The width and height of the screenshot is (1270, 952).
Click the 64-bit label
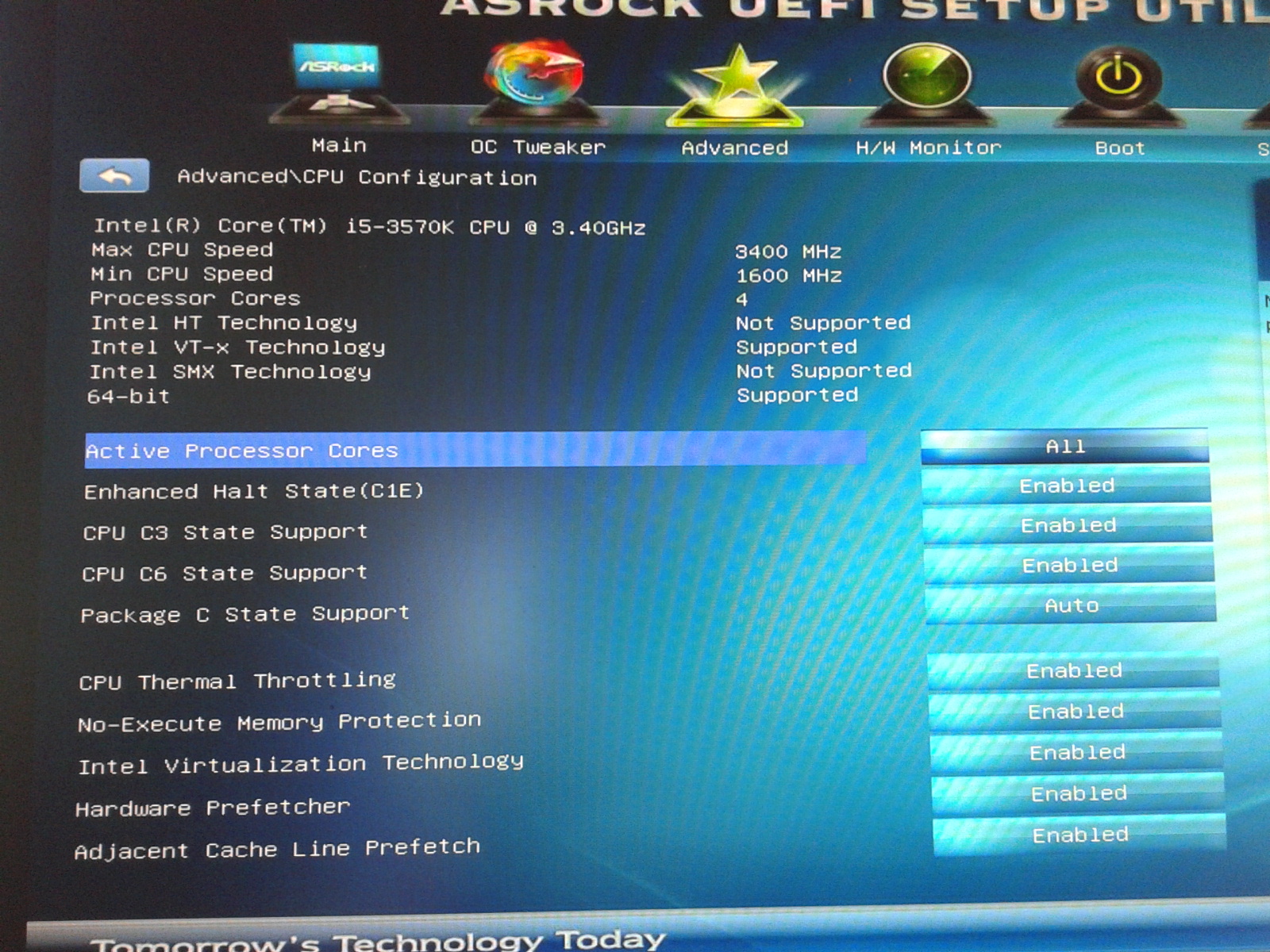pyautogui.click(x=129, y=396)
